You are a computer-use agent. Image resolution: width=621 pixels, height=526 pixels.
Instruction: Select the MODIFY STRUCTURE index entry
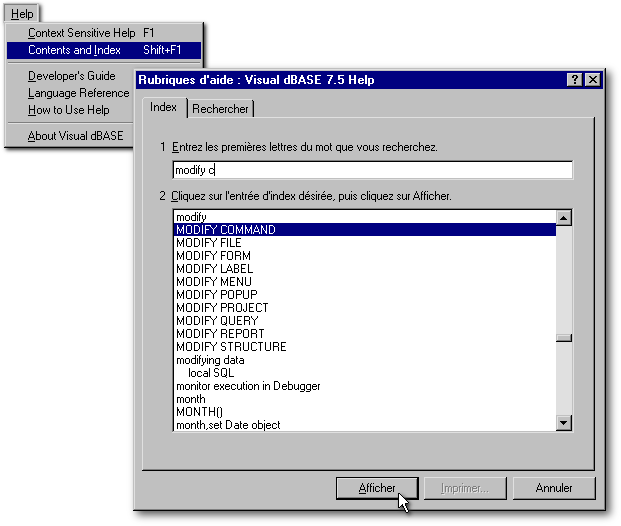click(x=365, y=347)
